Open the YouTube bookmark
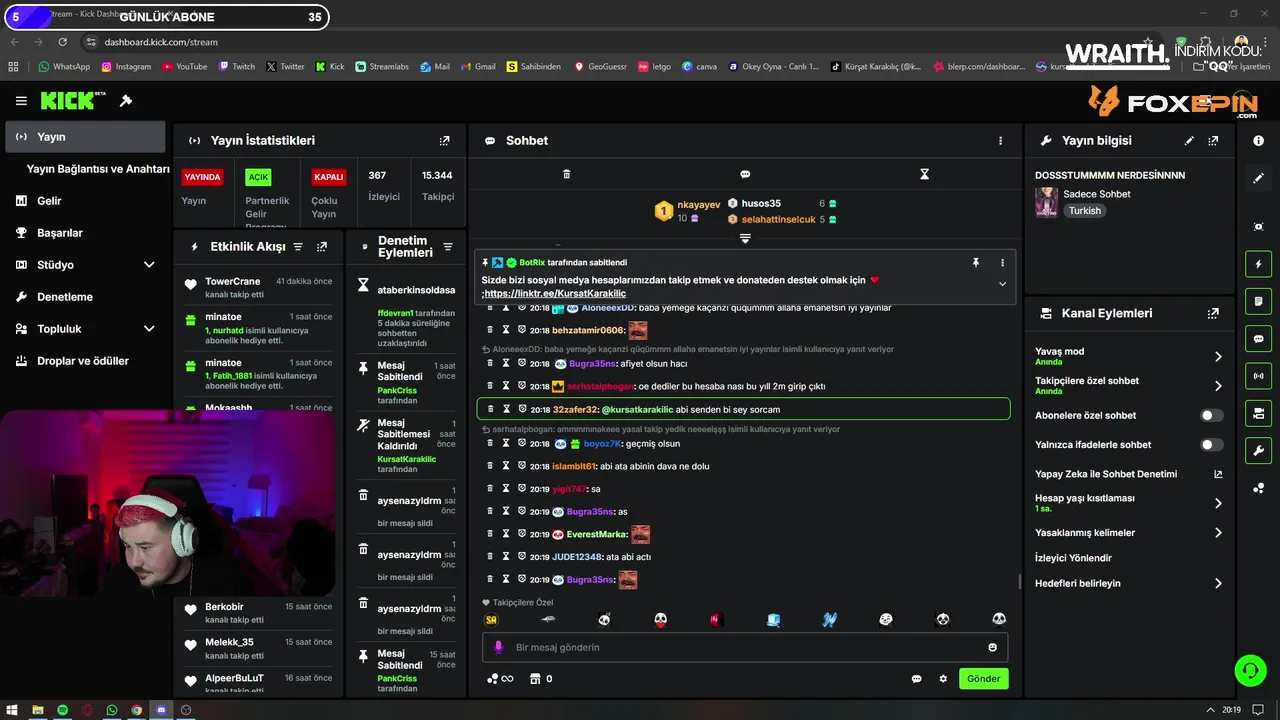The height and width of the screenshot is (720, 1280). pyautogui.click(x=184, y=67)
